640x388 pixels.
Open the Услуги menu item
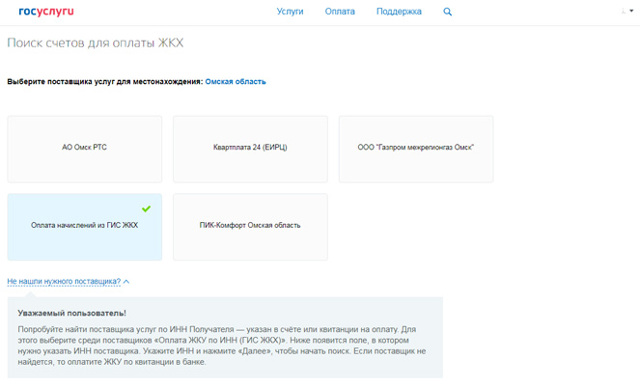pos(290,11)
